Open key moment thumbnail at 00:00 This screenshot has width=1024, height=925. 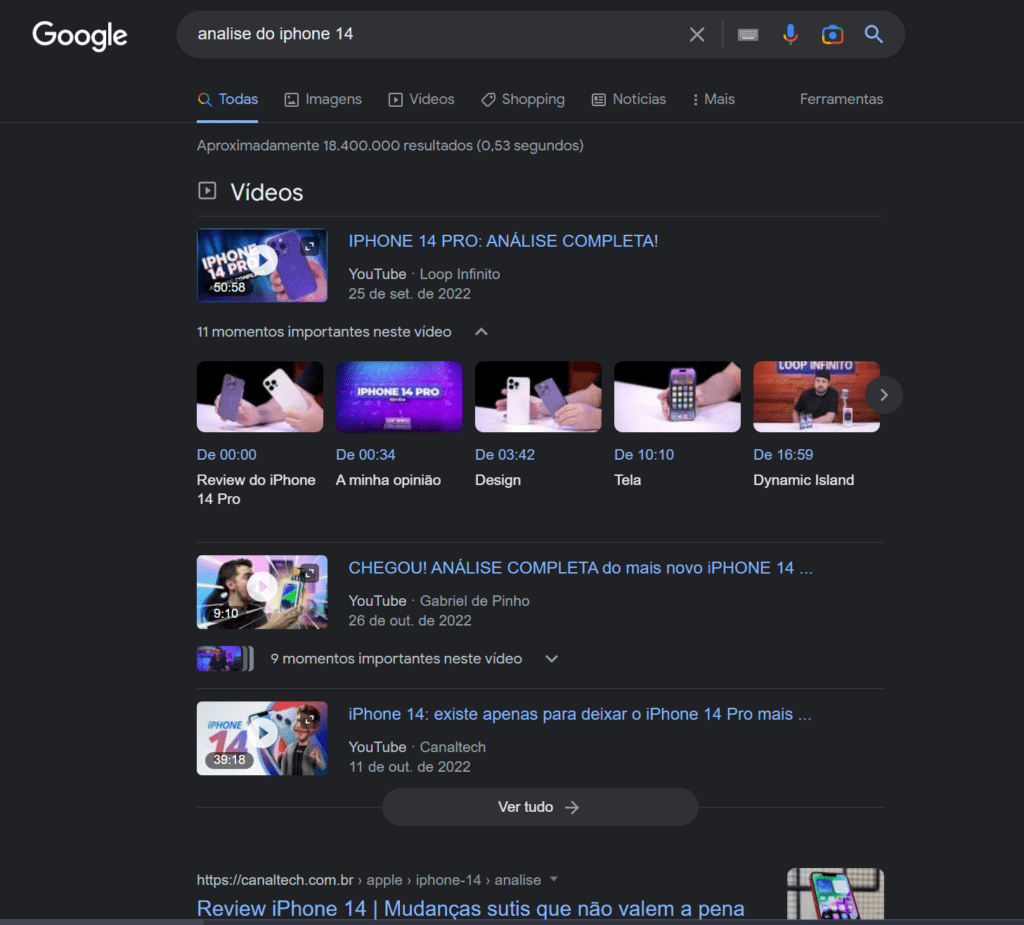point(260,397)
